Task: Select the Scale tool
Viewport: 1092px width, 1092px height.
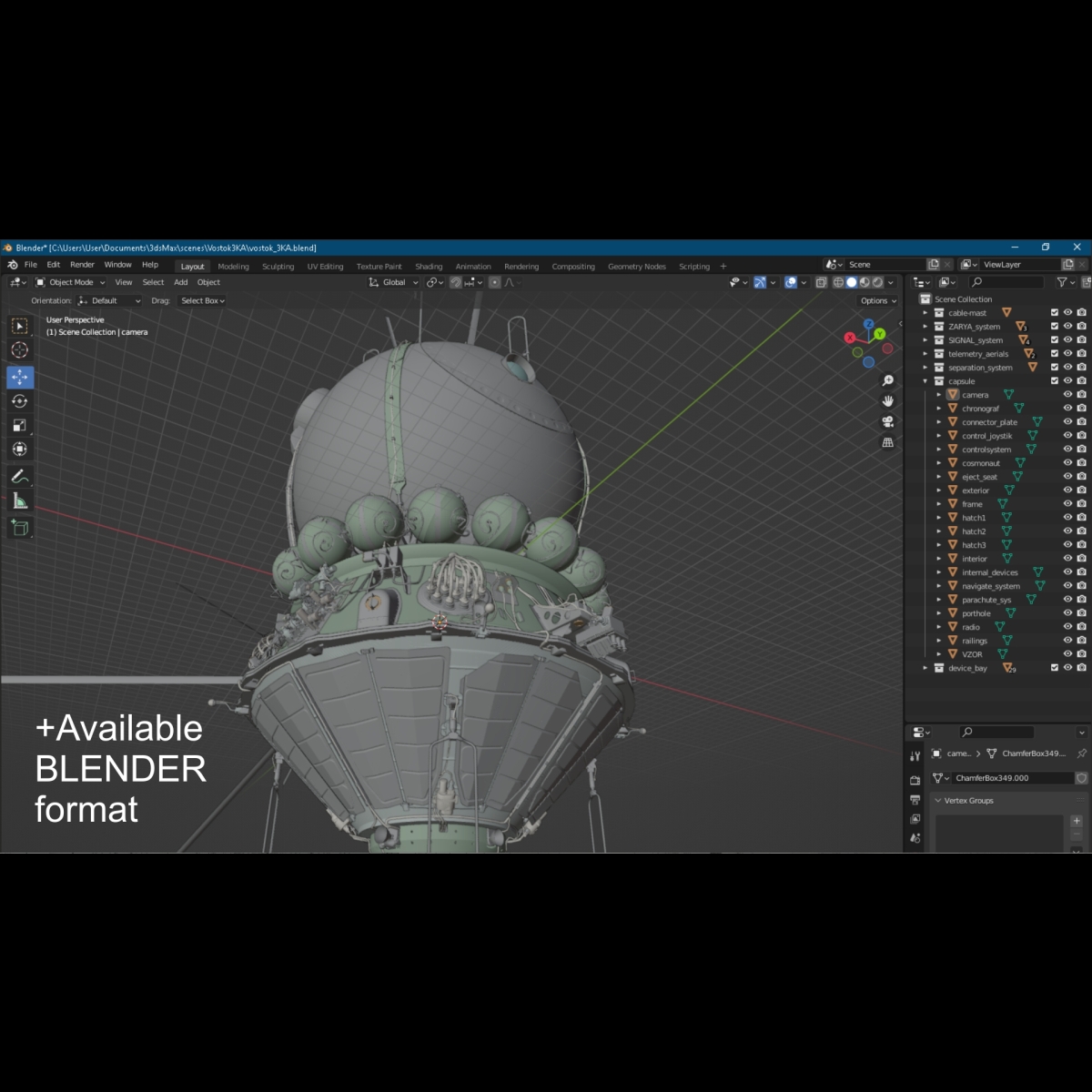Action: pyautogui.click(x=20, y=425)
